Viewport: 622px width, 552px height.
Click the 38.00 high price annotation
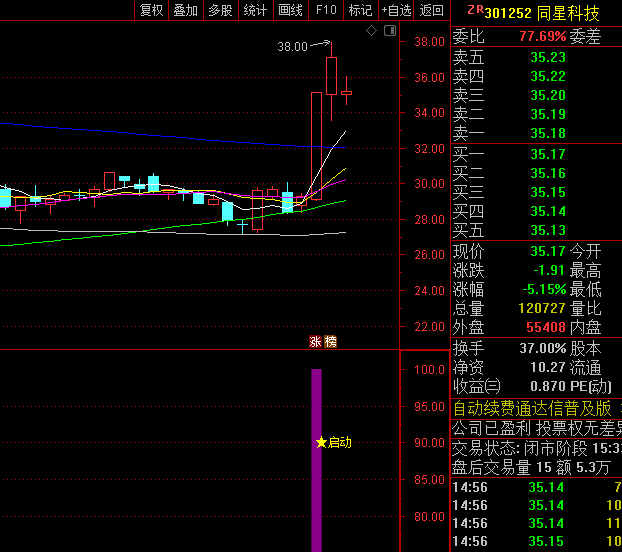click(292, 47)
